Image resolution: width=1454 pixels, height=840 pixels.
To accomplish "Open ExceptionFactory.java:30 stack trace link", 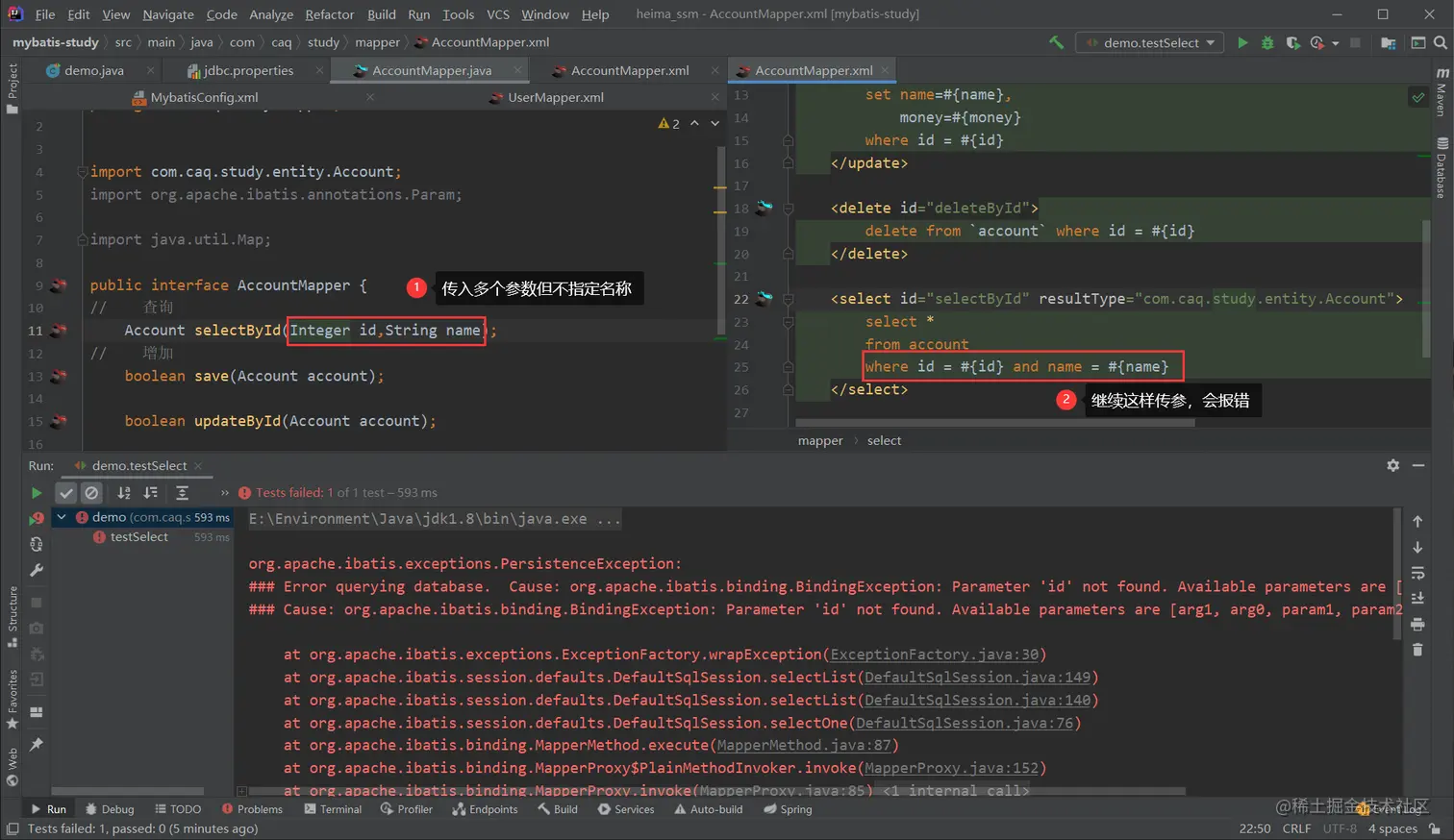I will [x=935, y=655].
